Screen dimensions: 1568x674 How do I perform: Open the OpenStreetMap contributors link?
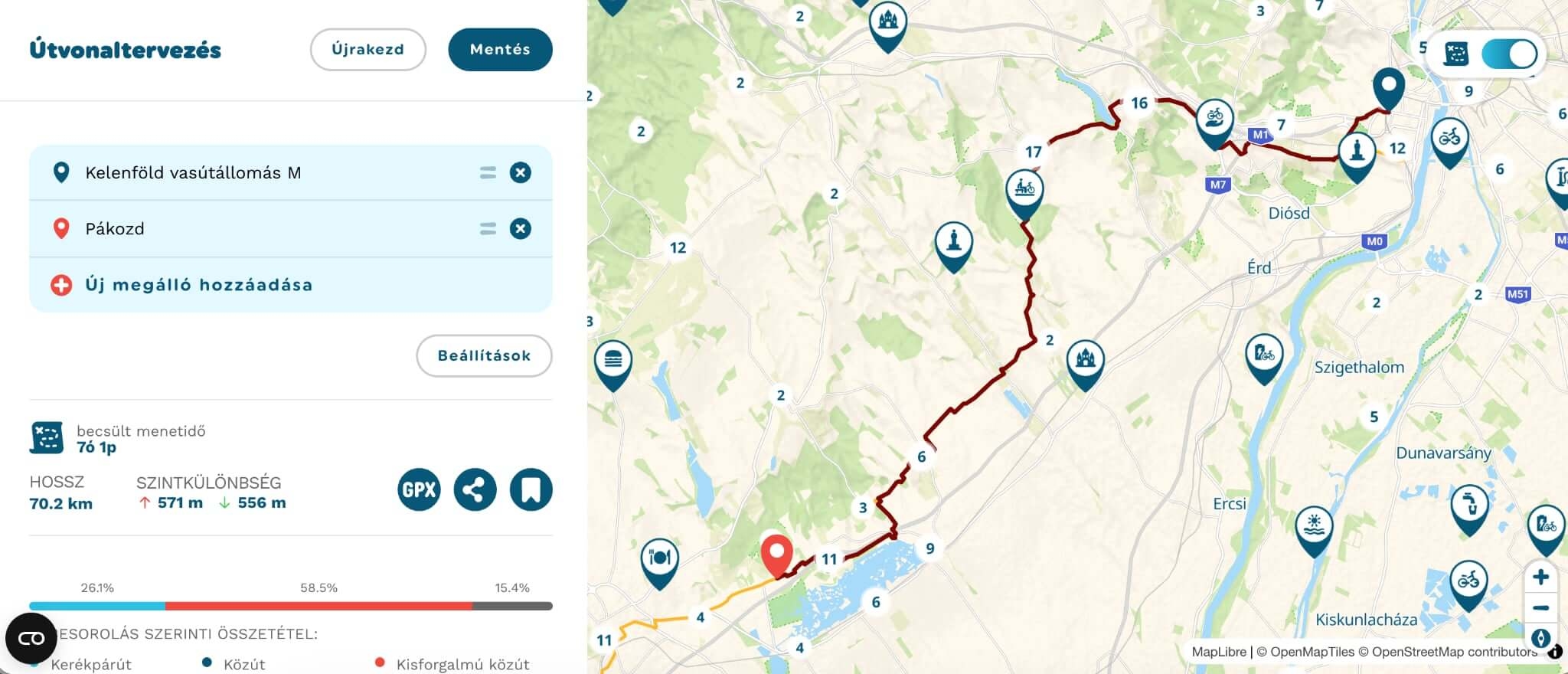[x=1454, y=652]
